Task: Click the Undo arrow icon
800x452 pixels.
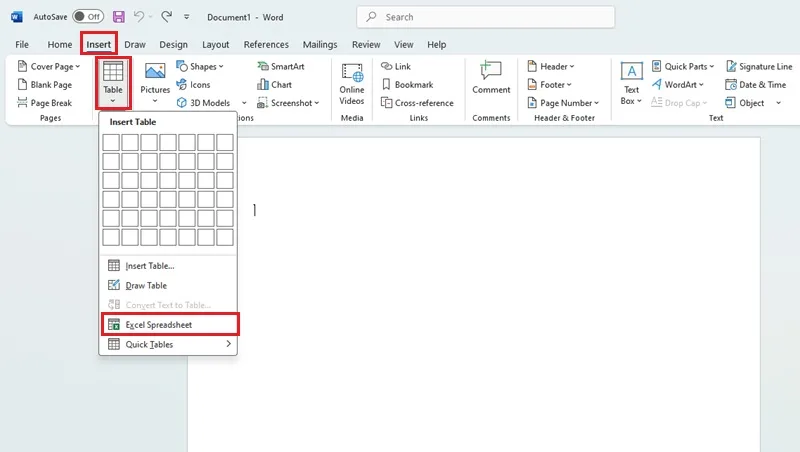Action: (138, 17)
